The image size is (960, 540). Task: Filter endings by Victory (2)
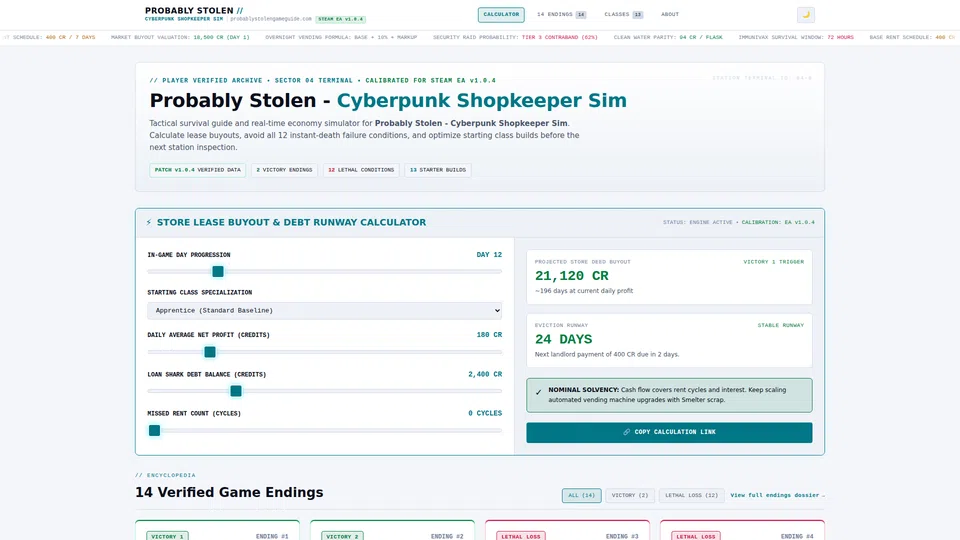tap(629, 495)
